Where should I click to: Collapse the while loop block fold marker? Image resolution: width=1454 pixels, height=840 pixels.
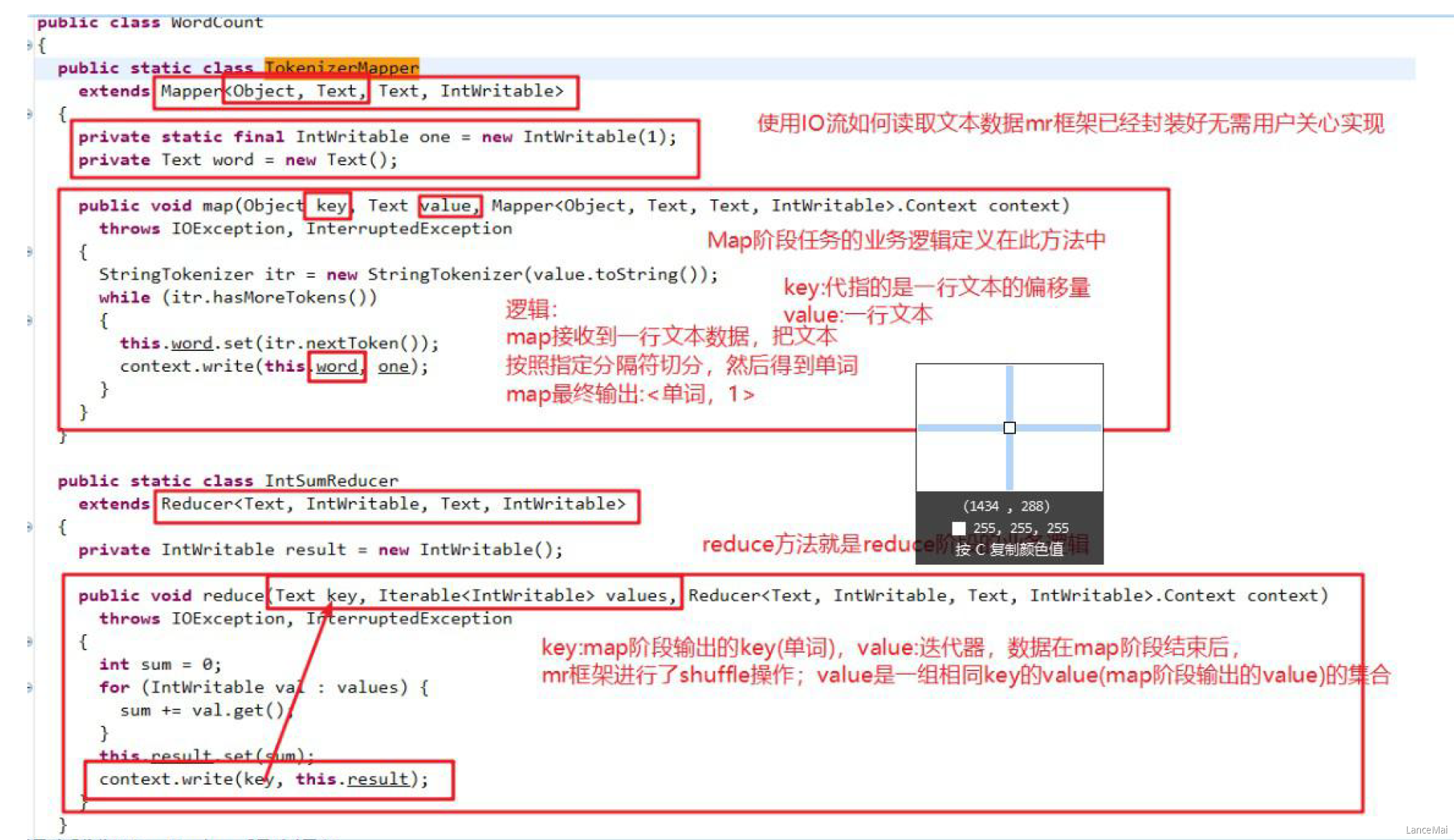pyautogui.click(x=29, y=320)
